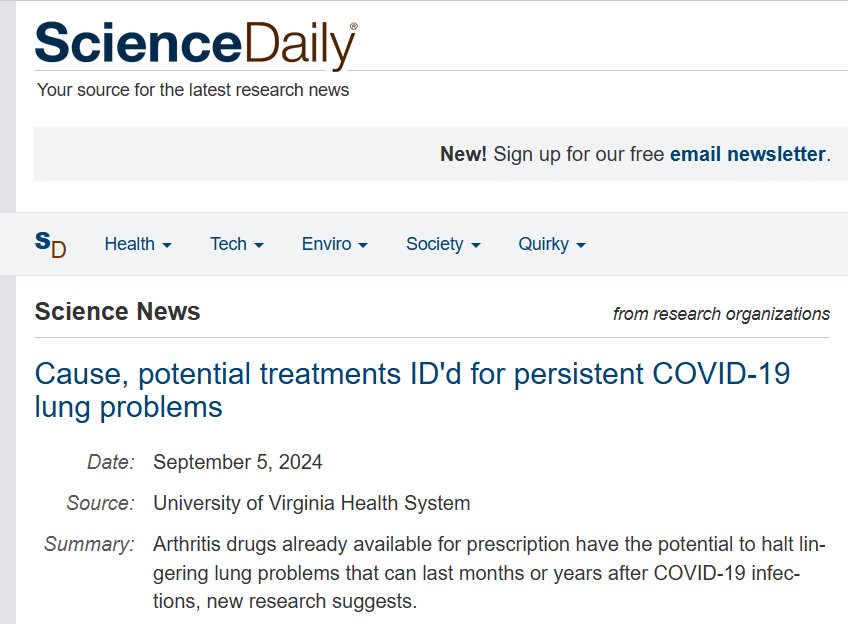Expand the Tech menu
Viewport: 848px width, 624px height.
pos(236,244)
